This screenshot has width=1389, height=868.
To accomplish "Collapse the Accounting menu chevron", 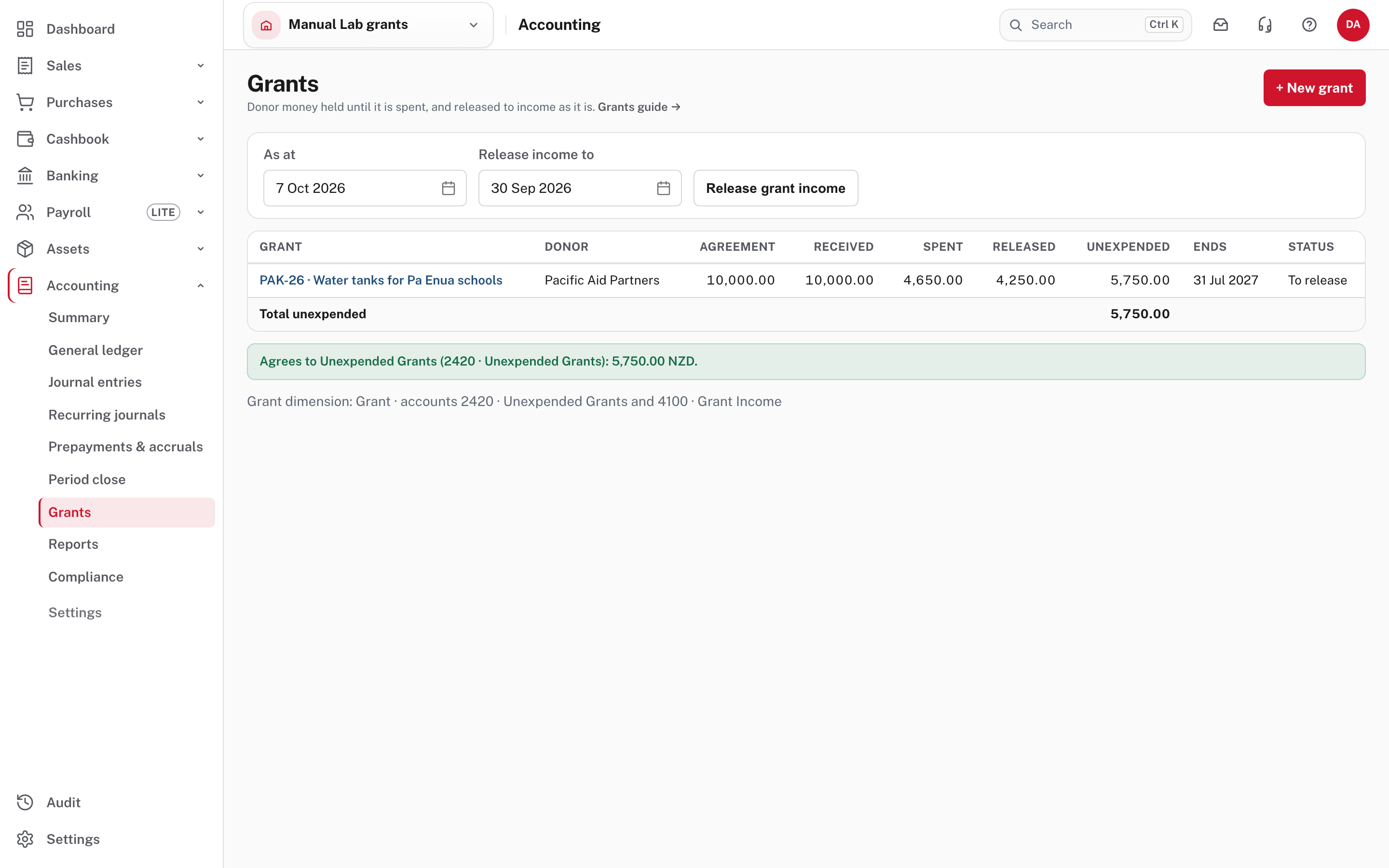I will (200, 285).
